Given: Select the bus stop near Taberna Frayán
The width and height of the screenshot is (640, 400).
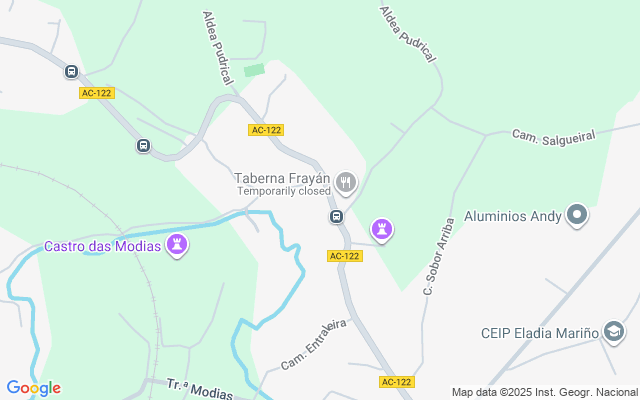Looking at the screenshot, I should (x=336, y=216).
